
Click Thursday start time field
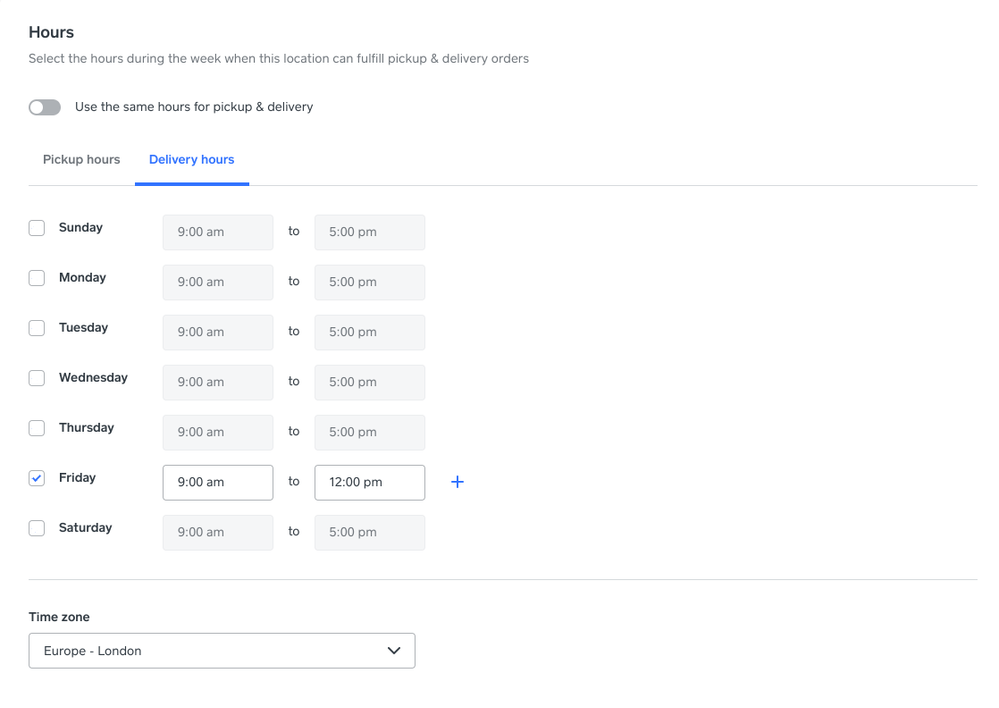pyautogui.click(x=217, y=432)
